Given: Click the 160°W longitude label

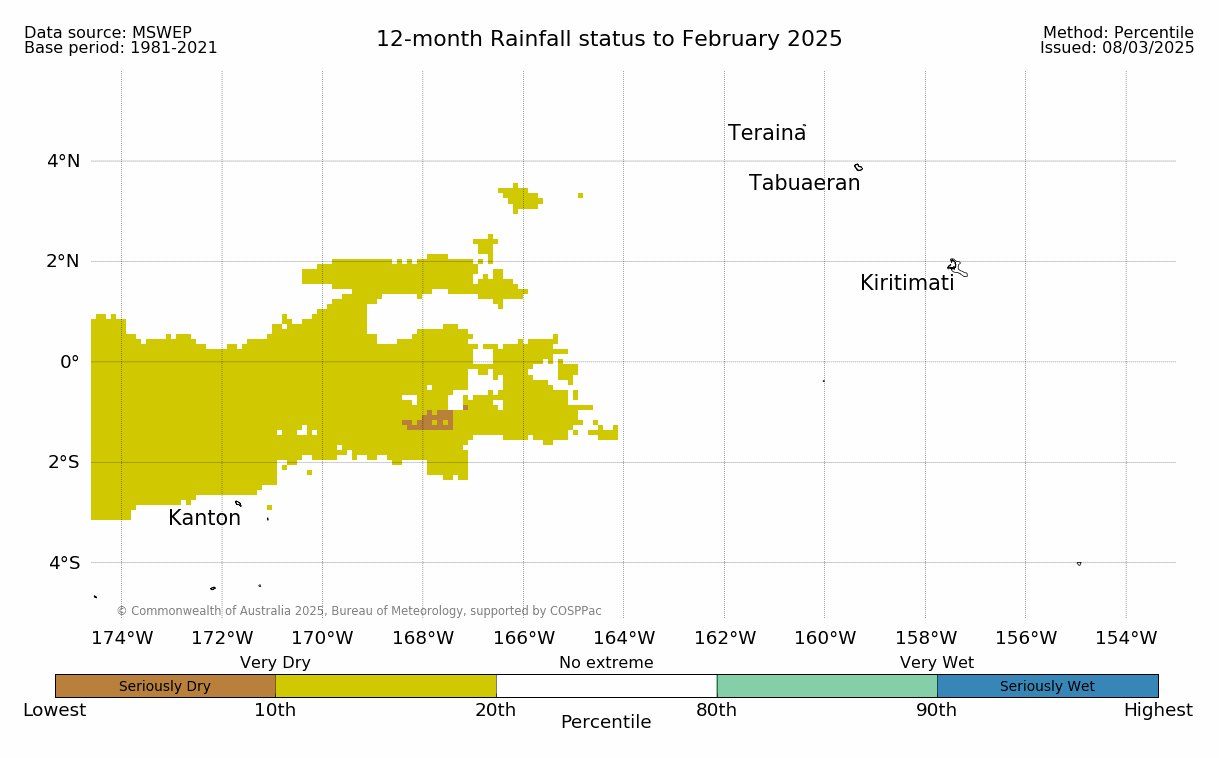Looking at the screenshot, I should pyautogui.click(x=825, y=638).
